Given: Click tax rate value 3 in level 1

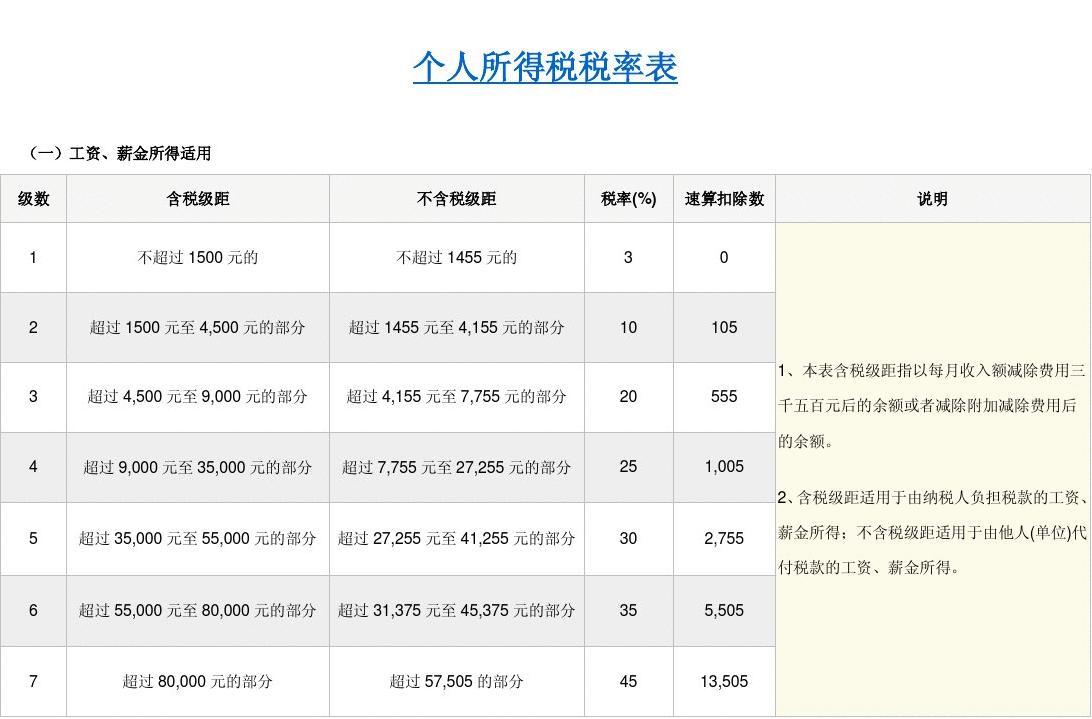Looking at the screenshot, I should pos(628,258).
